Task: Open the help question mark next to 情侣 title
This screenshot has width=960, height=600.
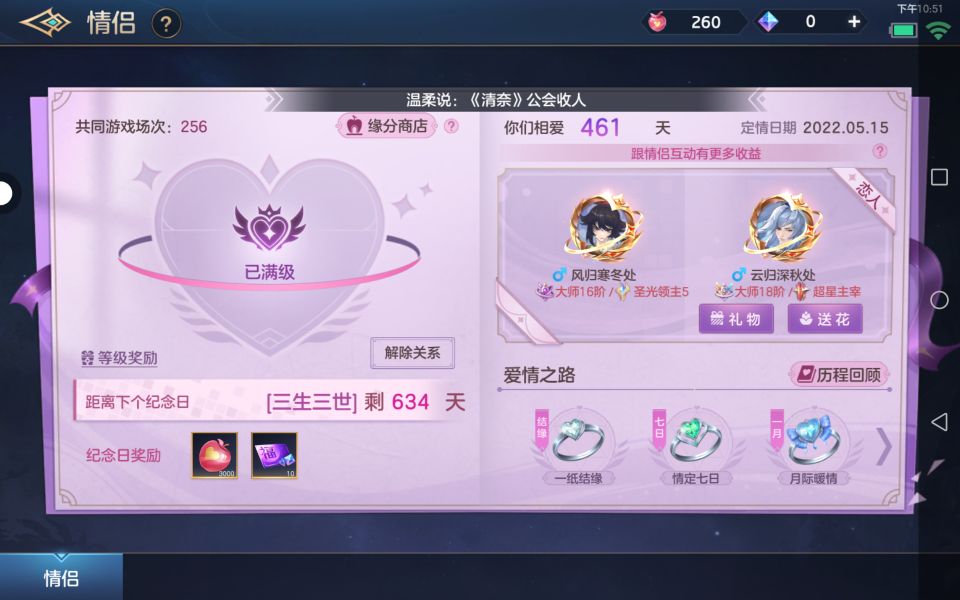Action: pos(166,24)
